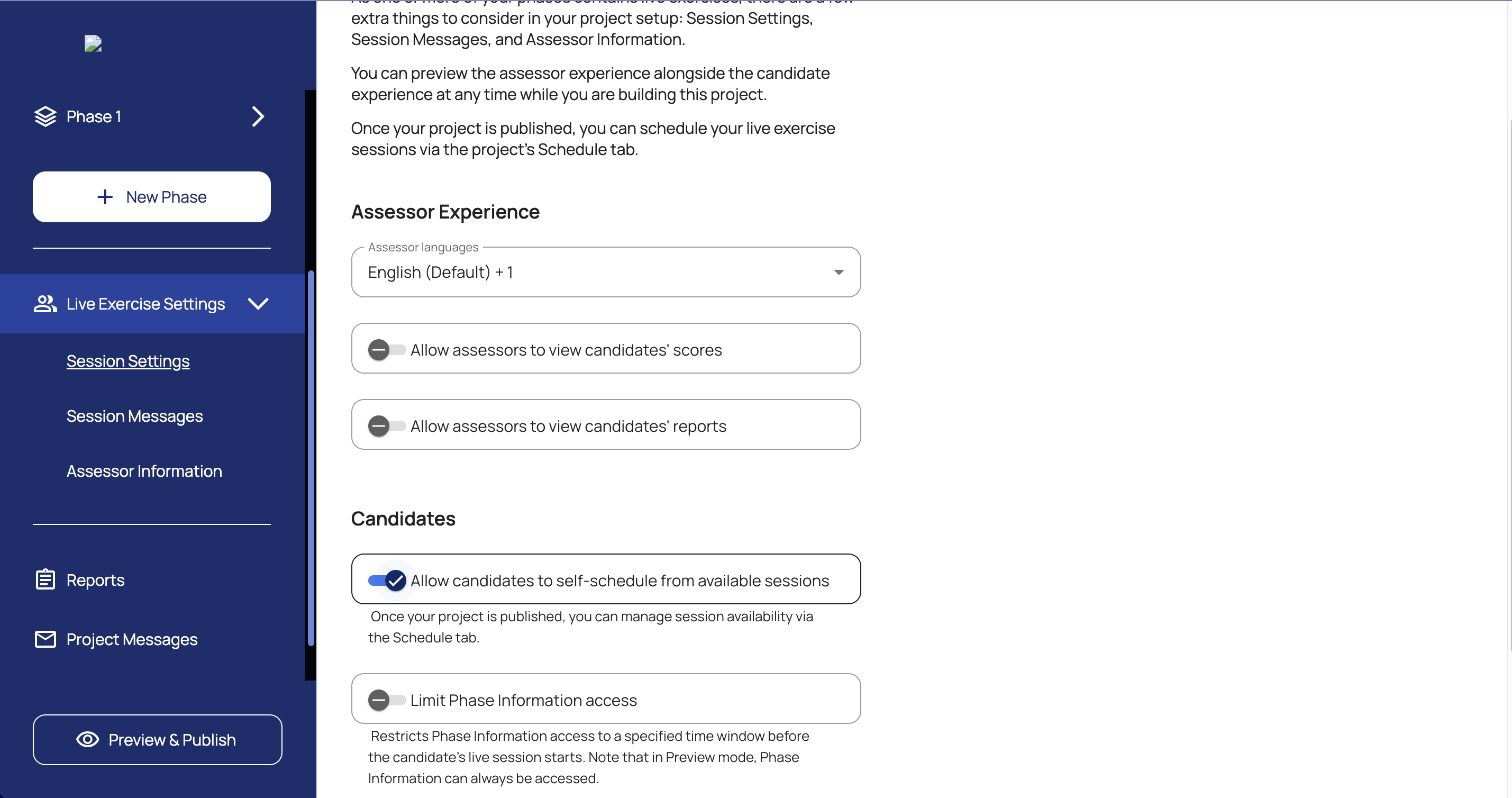
Task: Expand Phase 1 with the right chevron
Action: (x=258, y=116)
